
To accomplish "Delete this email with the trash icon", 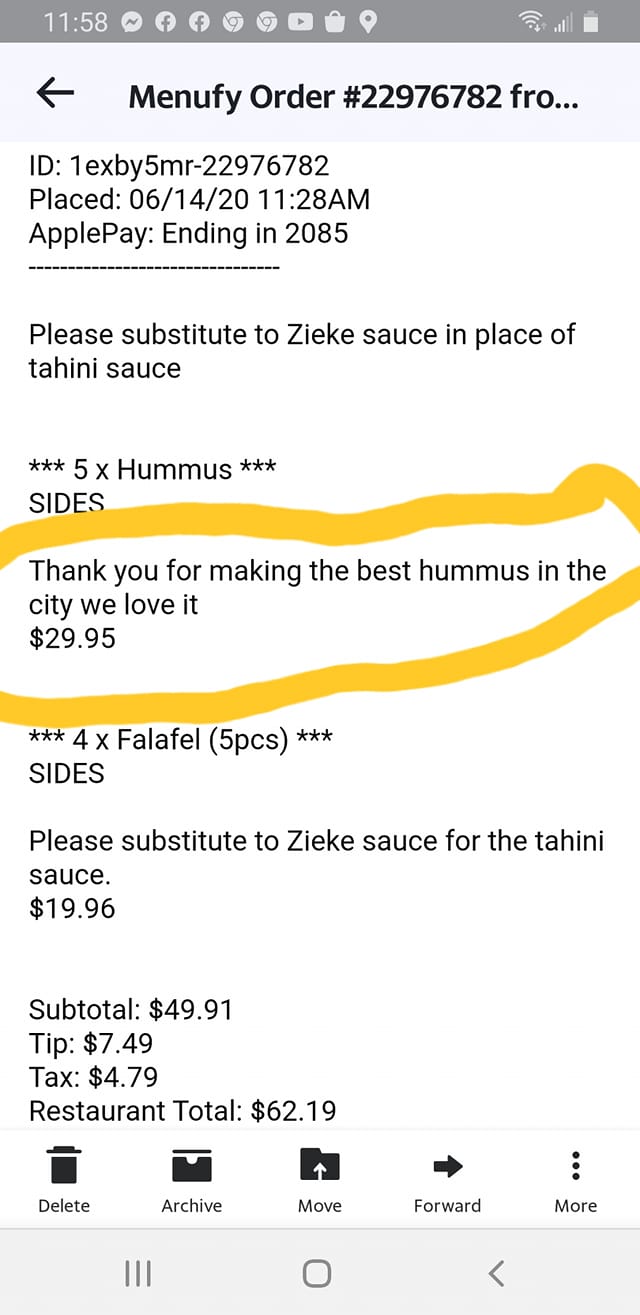I will (64, 1178).
